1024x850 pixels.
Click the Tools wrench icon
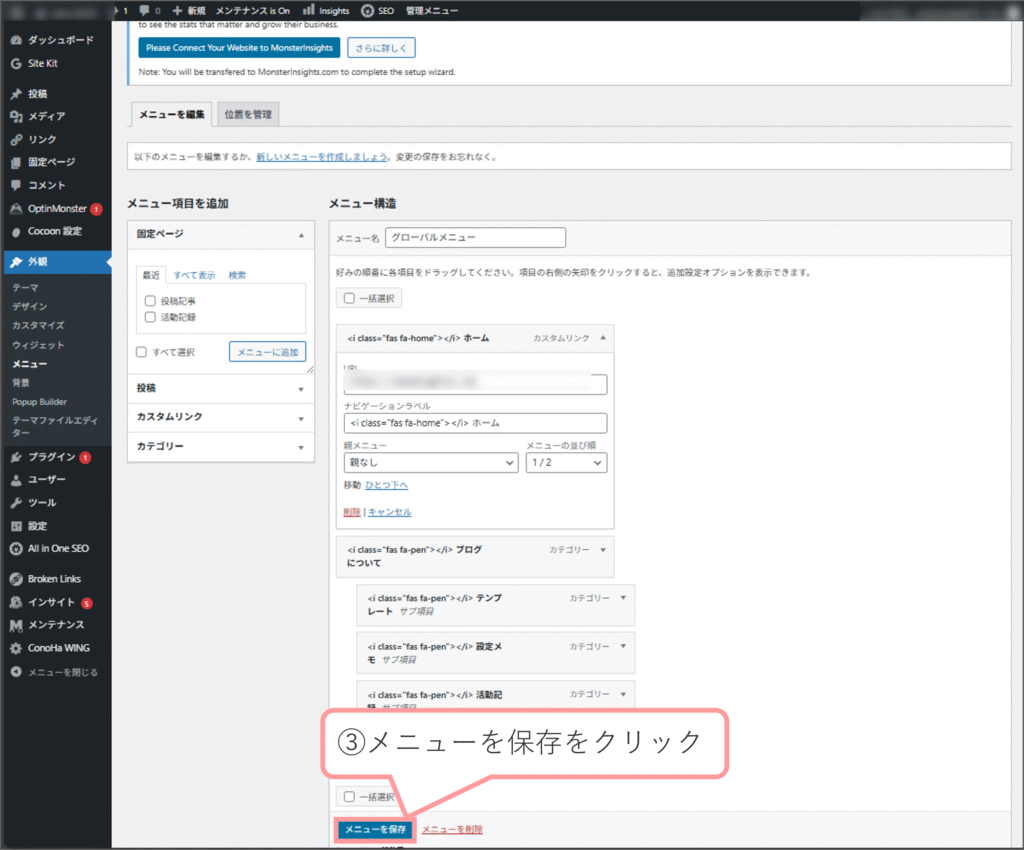pyautogui.click(x=16, y=503)
